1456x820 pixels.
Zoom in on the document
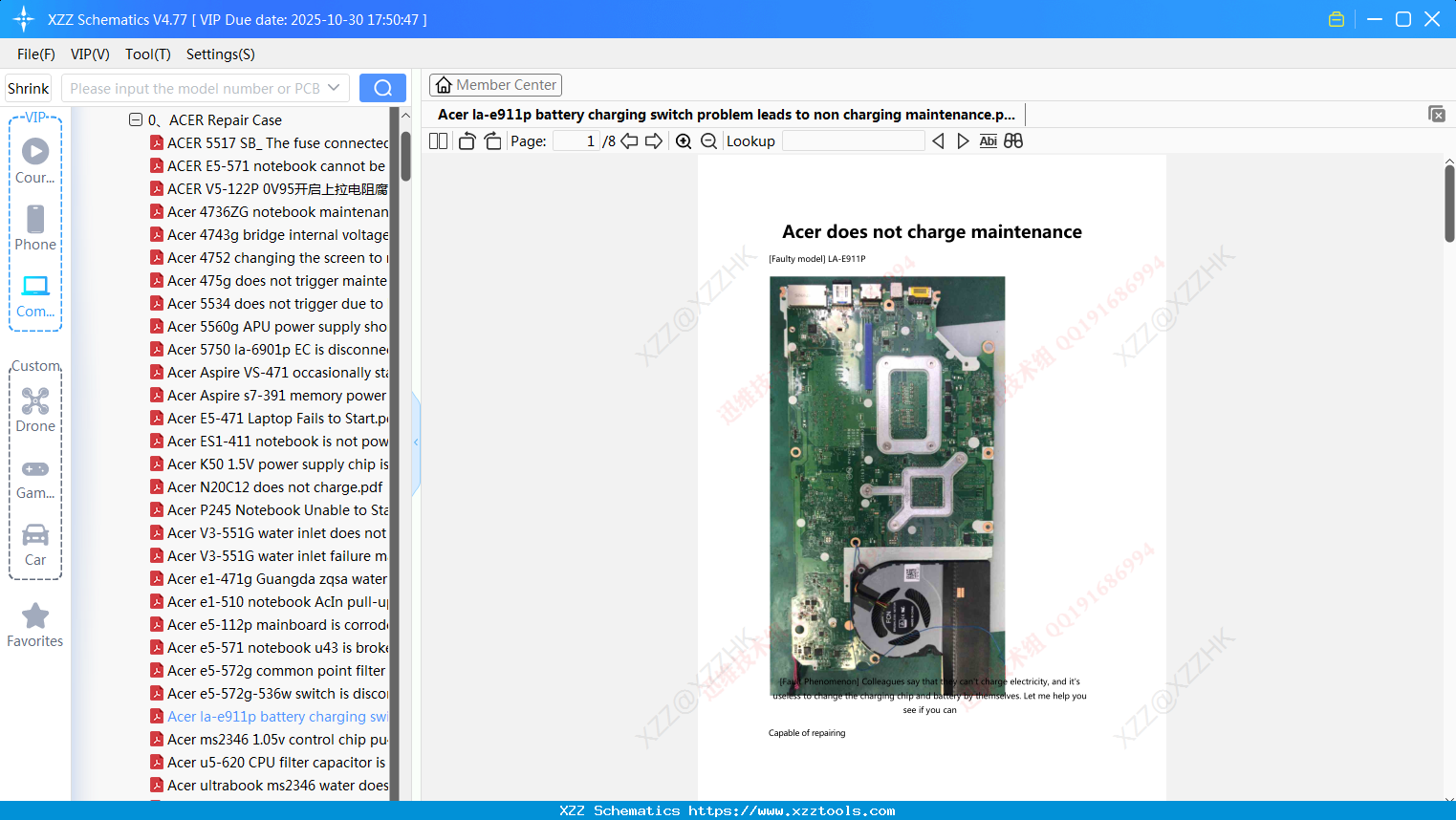pyautogui.click(x=684, y=140)
